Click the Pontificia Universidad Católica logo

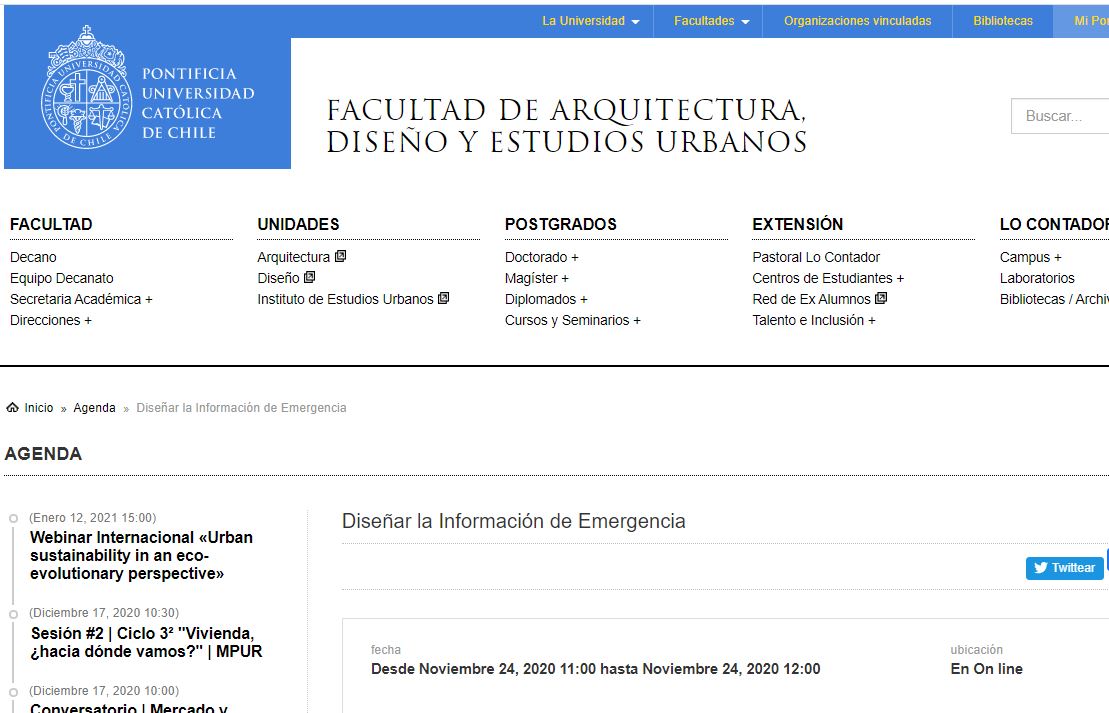coord(147,88)
